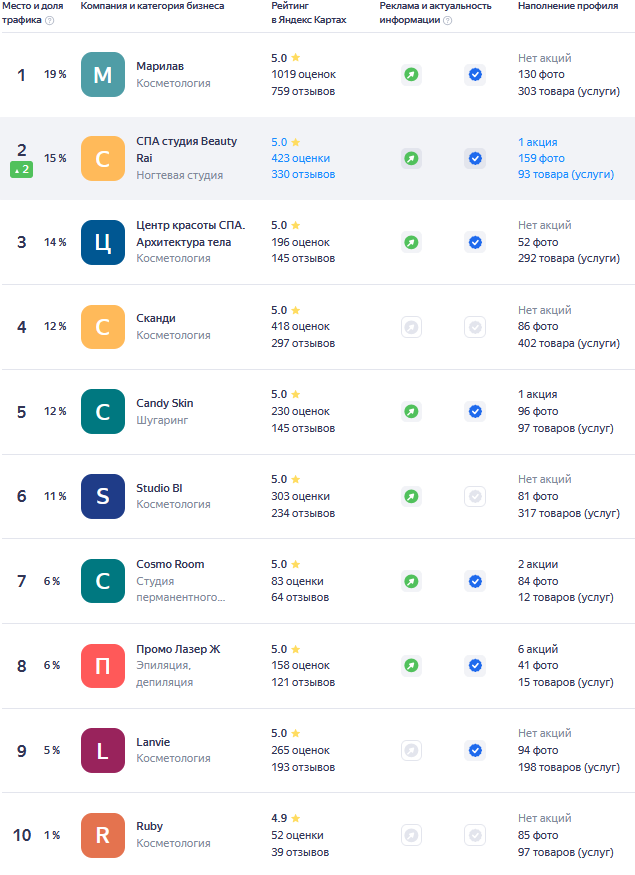The width and height of the screenshot is (635, 875).
Task: Click the company name 'Промо Лазер Ж'
Action: click(179, 649)
